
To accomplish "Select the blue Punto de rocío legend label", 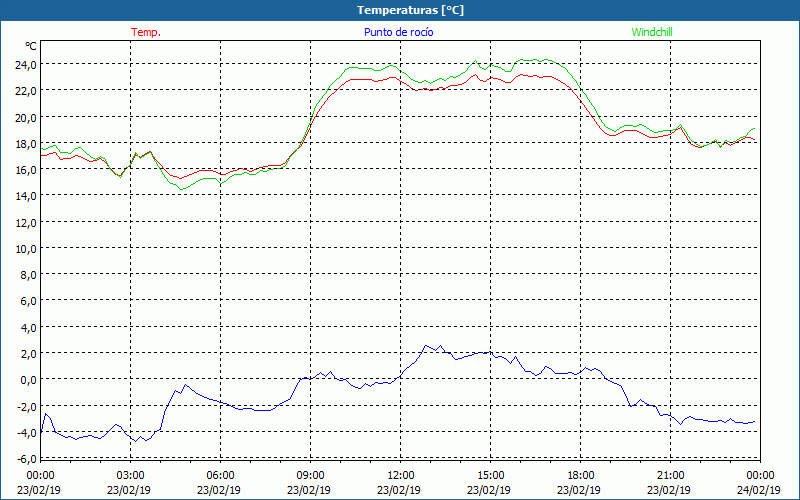I will (x=398, y=32).
